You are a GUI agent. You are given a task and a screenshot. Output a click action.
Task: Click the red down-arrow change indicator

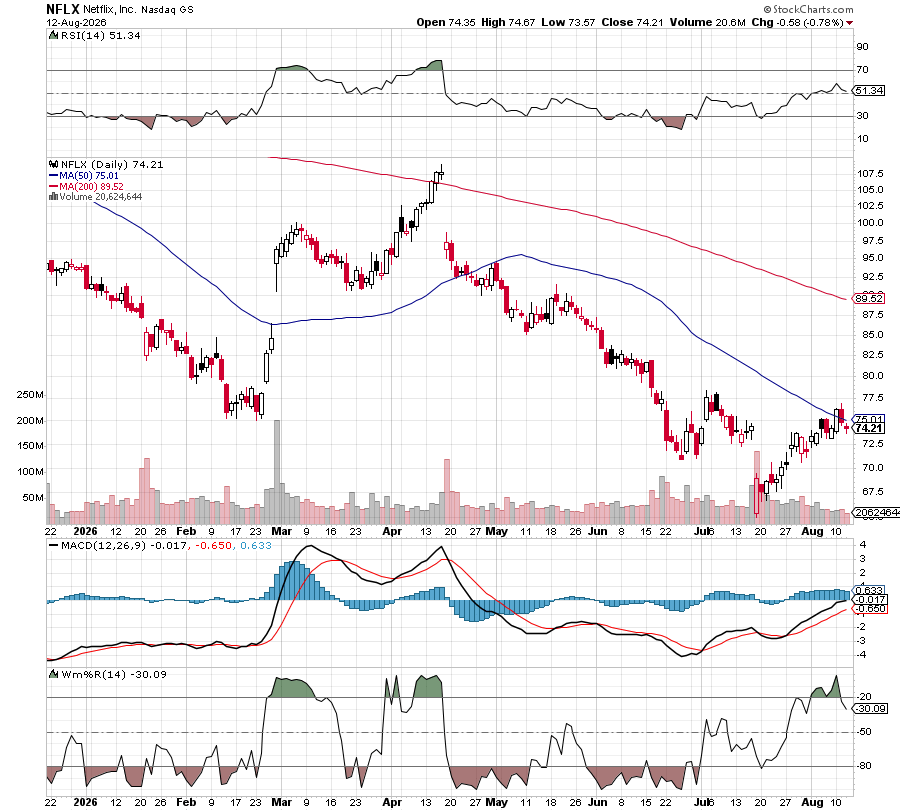point(849,23)
